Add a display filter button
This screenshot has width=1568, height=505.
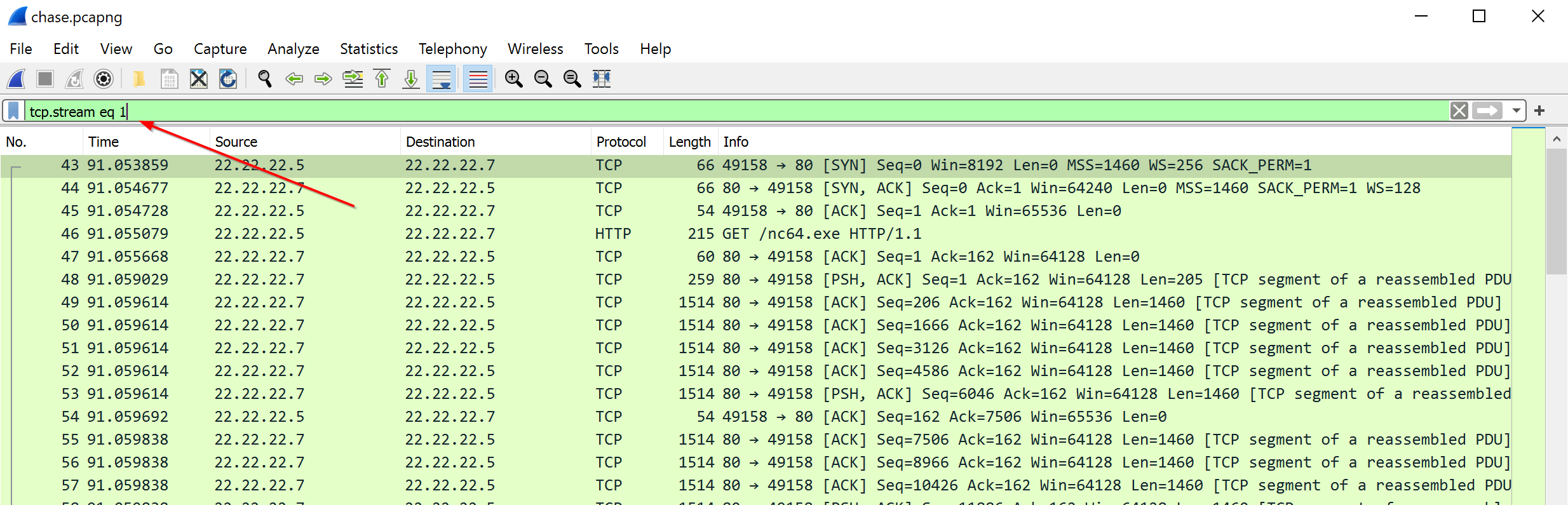(1539, 111)
